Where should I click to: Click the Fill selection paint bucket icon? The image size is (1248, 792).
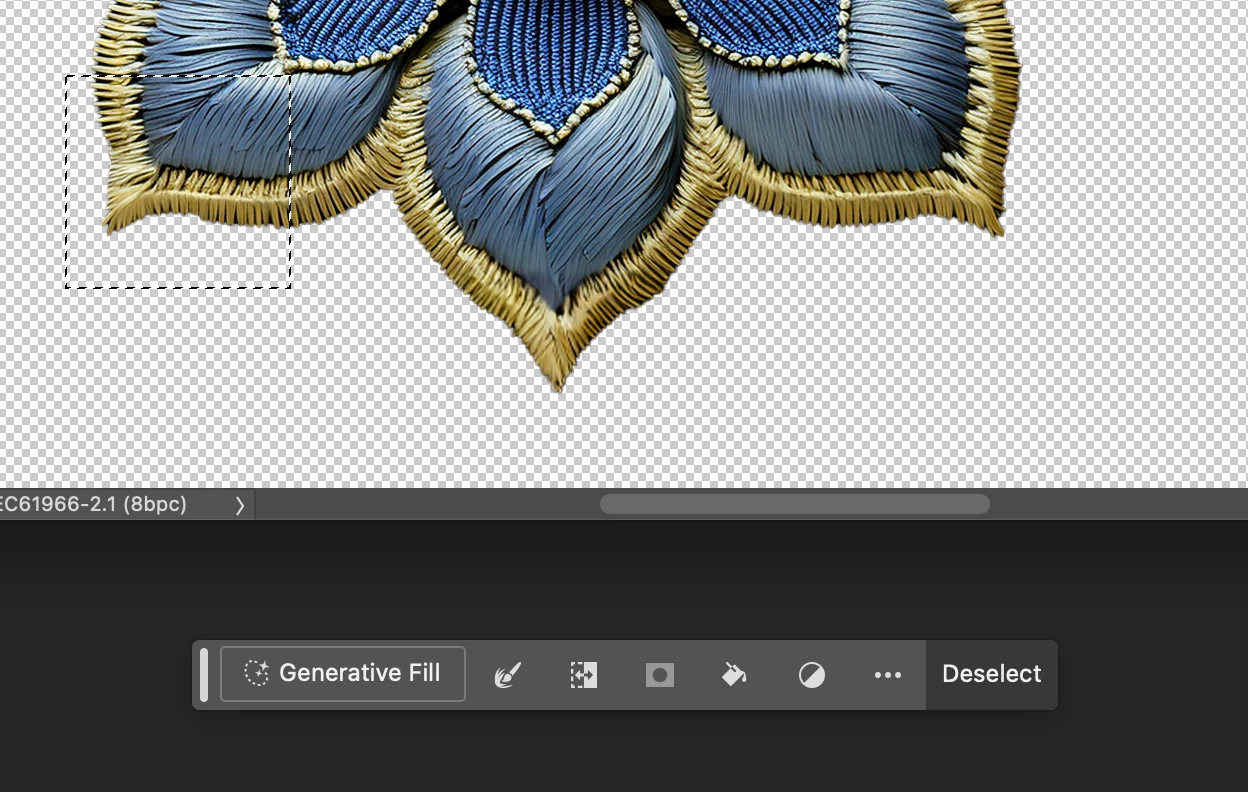[735, 675]
